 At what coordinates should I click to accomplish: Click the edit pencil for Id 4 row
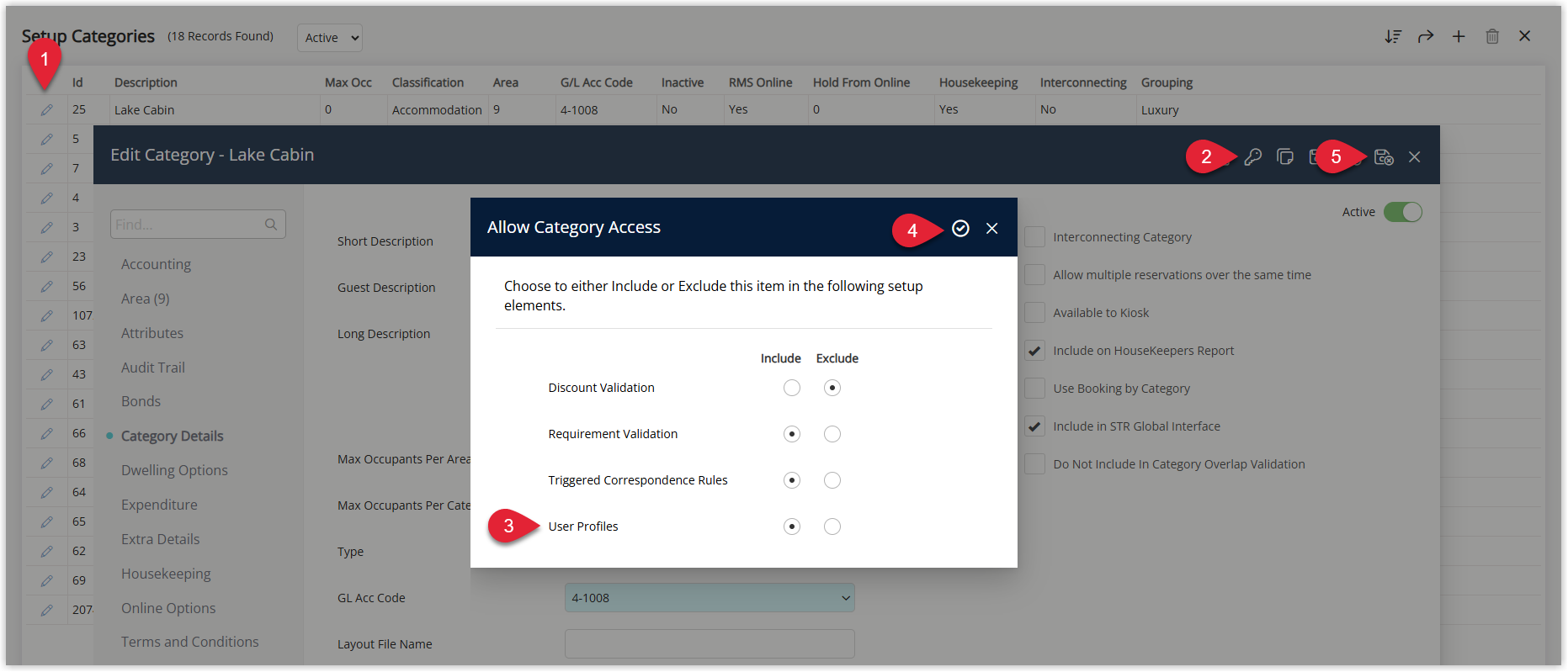[x=47, y=198]
